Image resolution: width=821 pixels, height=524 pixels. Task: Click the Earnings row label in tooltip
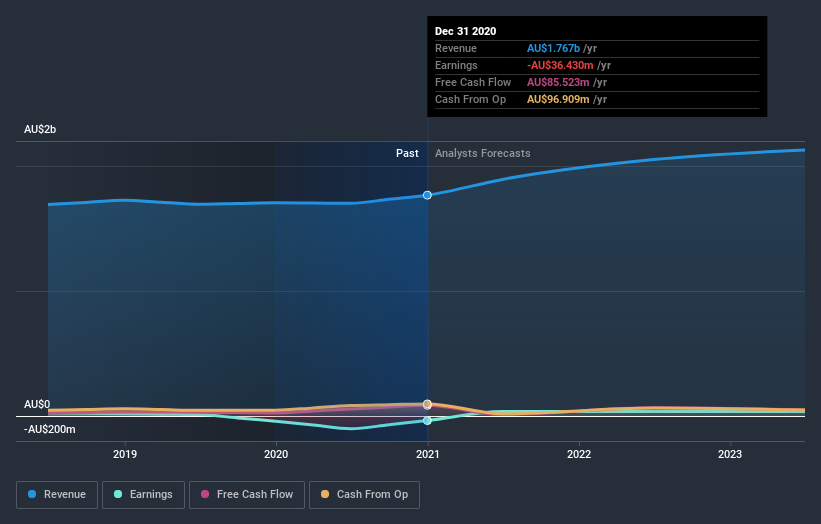pos(456,65)
